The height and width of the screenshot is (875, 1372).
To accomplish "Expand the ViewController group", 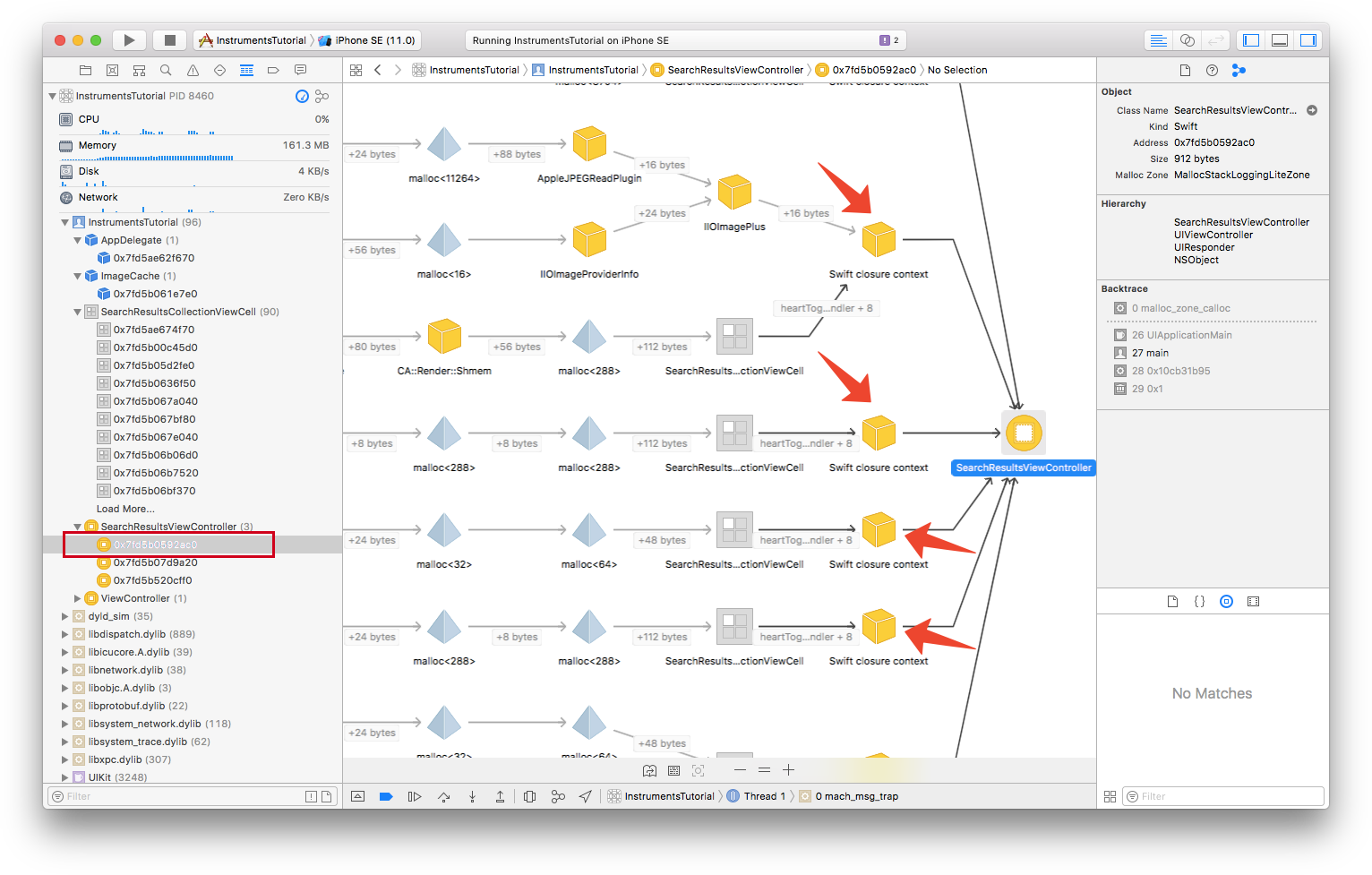I will [77, 598].
